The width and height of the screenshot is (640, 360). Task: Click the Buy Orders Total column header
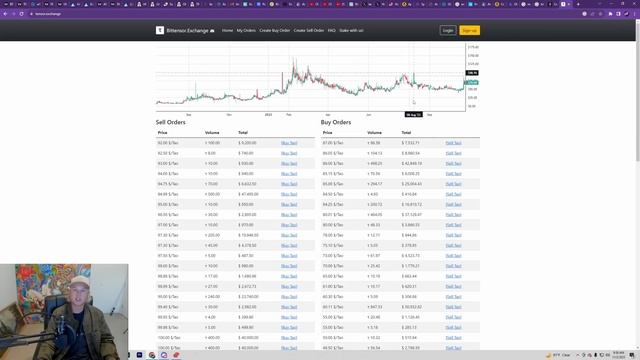(406, 133)
